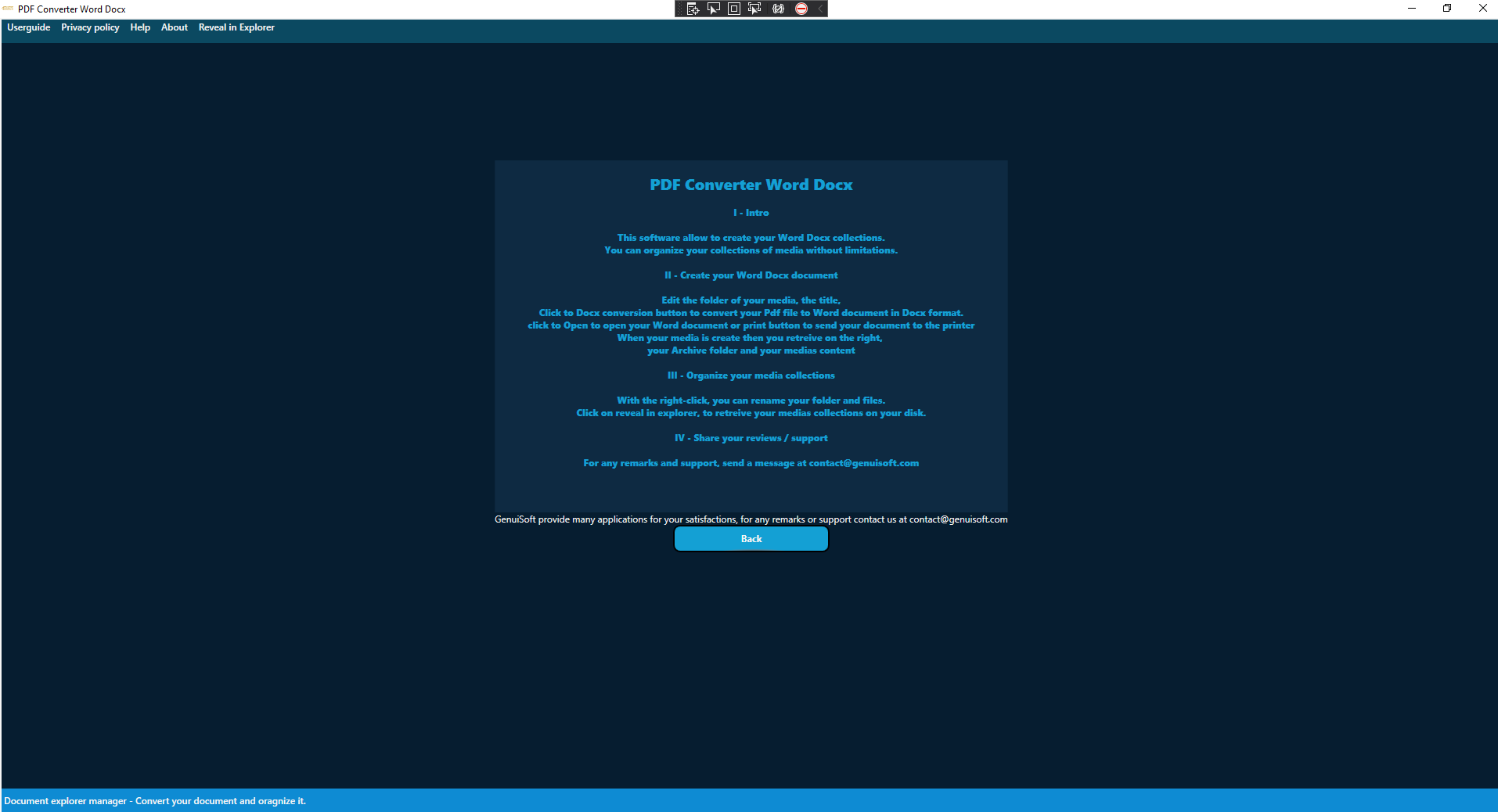
Task: Enable the Track Focused Element tool
Action: tap(754, 9)
